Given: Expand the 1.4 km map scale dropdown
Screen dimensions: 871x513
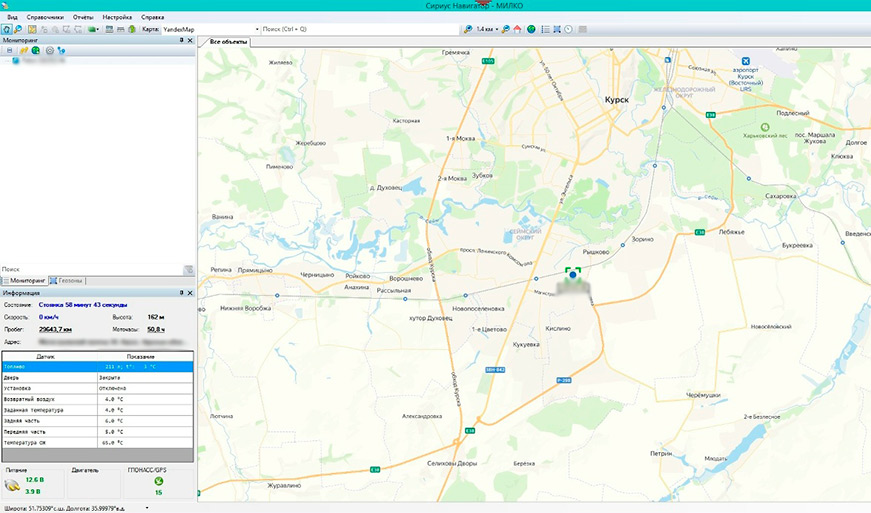Looking at the screenshot, I should (x=497, y=29).
